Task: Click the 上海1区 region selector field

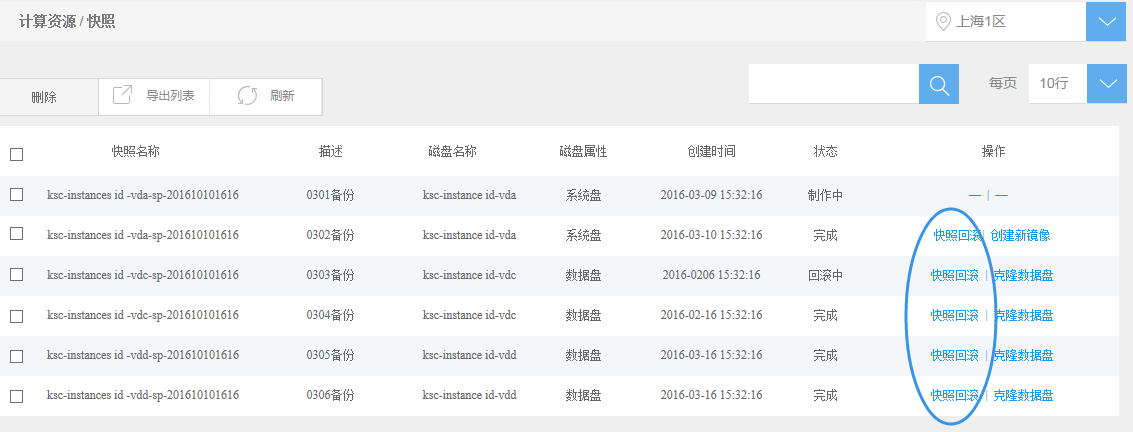Action: (x=1005, y=22)
